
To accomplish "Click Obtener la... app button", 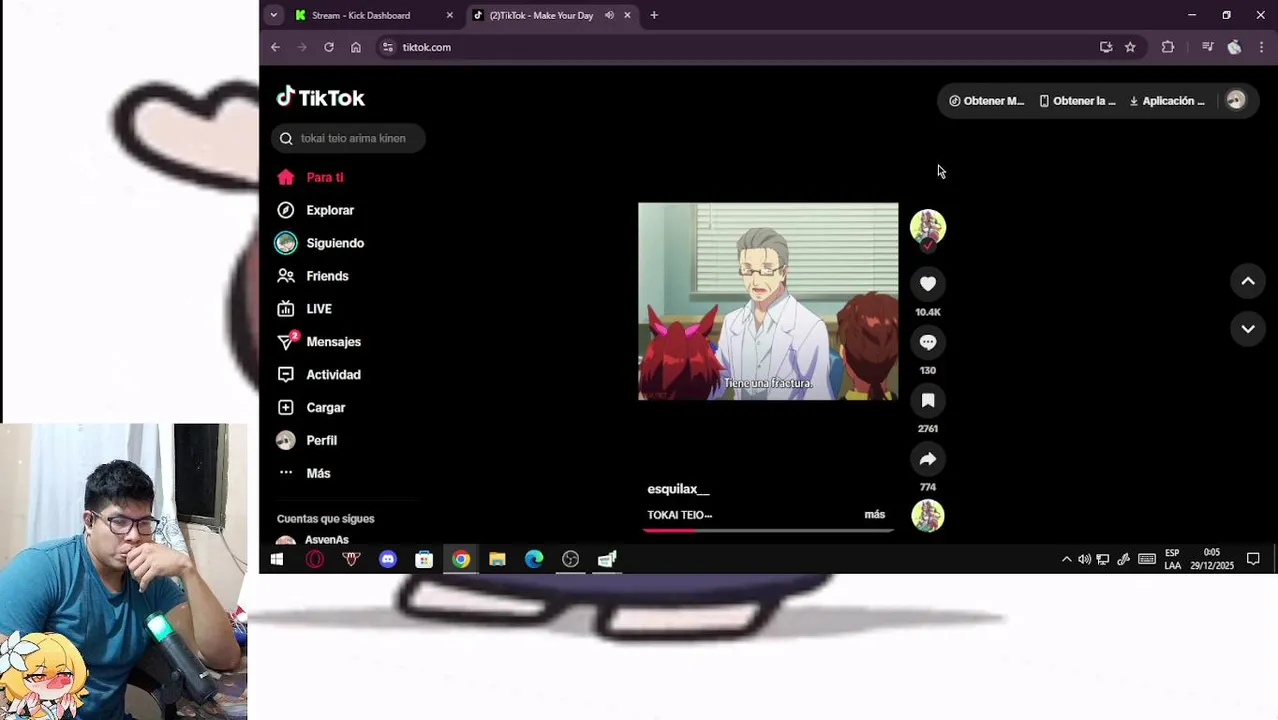I will [1077, 101].
